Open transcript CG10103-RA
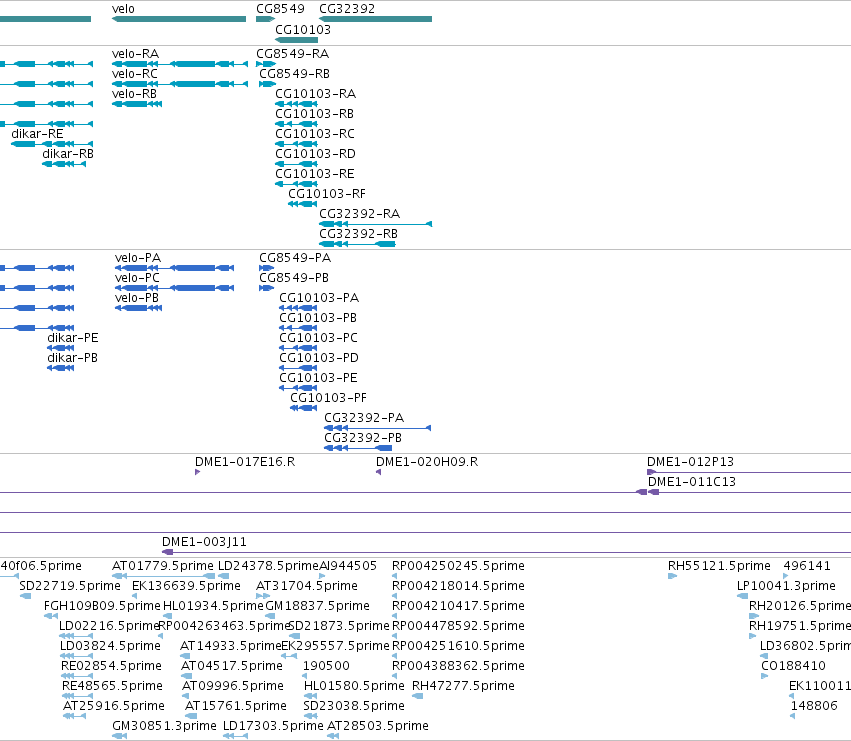Viewport: 851px width, 741px height. click(x=315, y=94)
